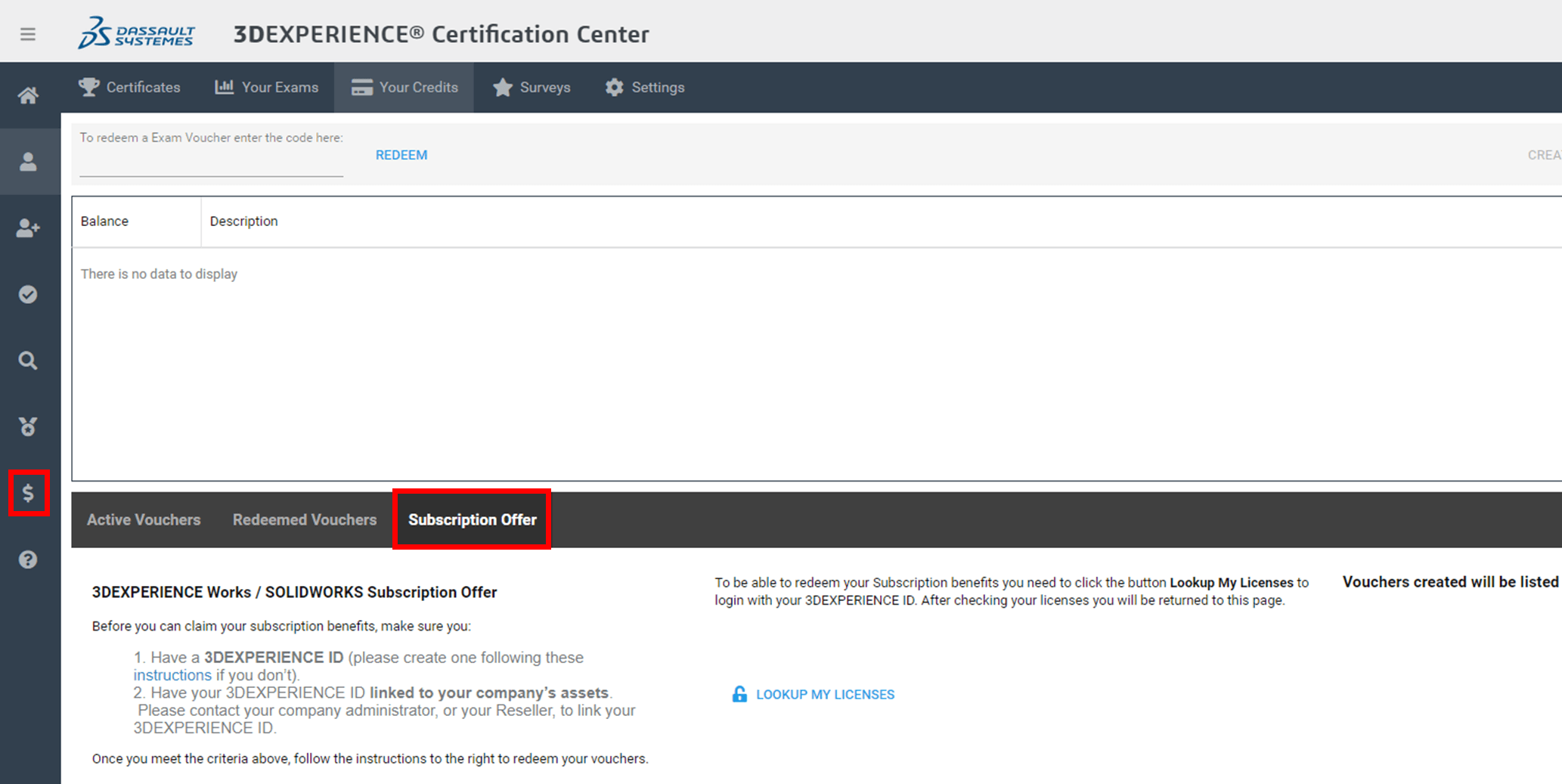Open the search magnifier sidebar icon

click(28, 361)
